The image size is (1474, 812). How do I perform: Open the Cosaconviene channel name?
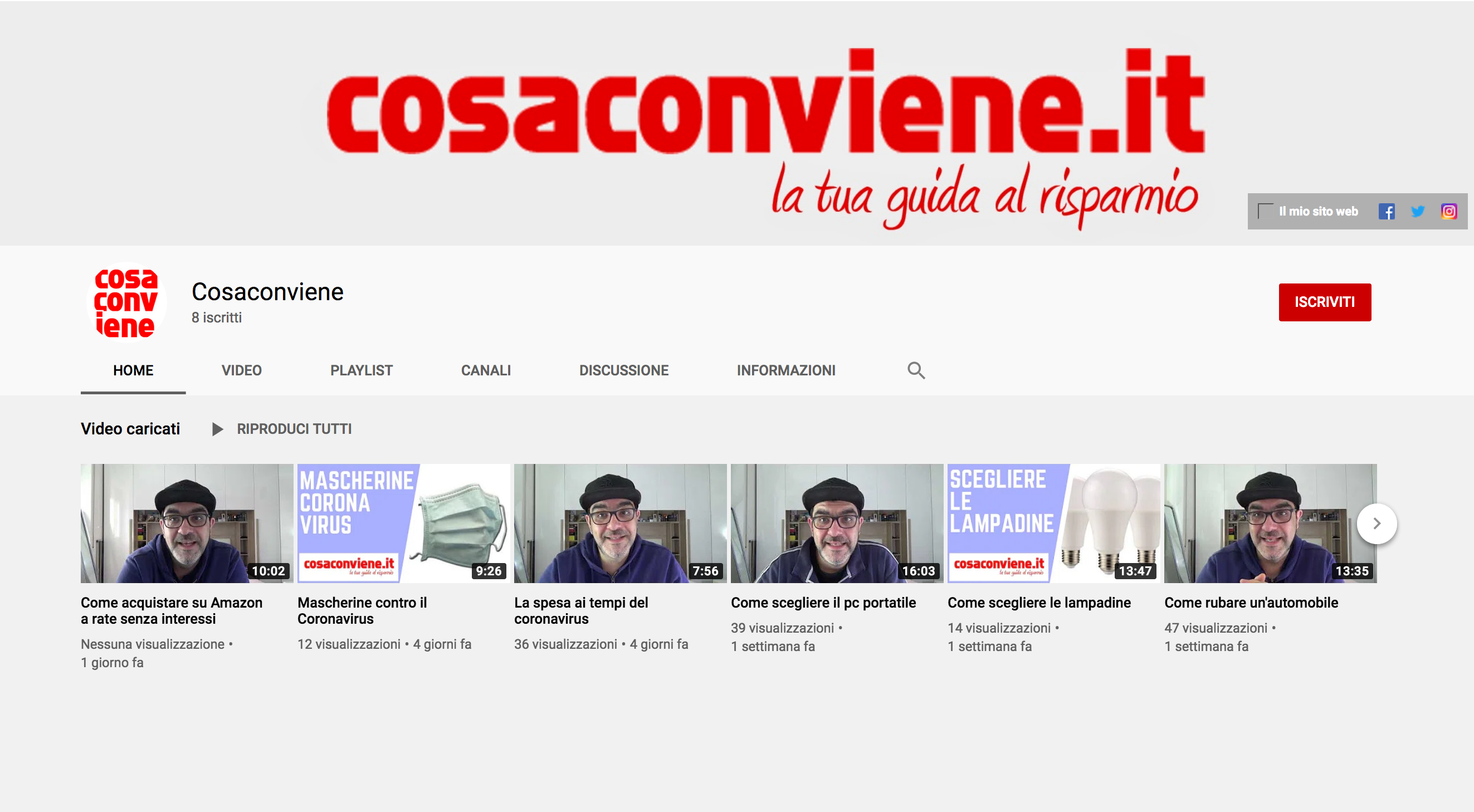click(x=267, y=292)
